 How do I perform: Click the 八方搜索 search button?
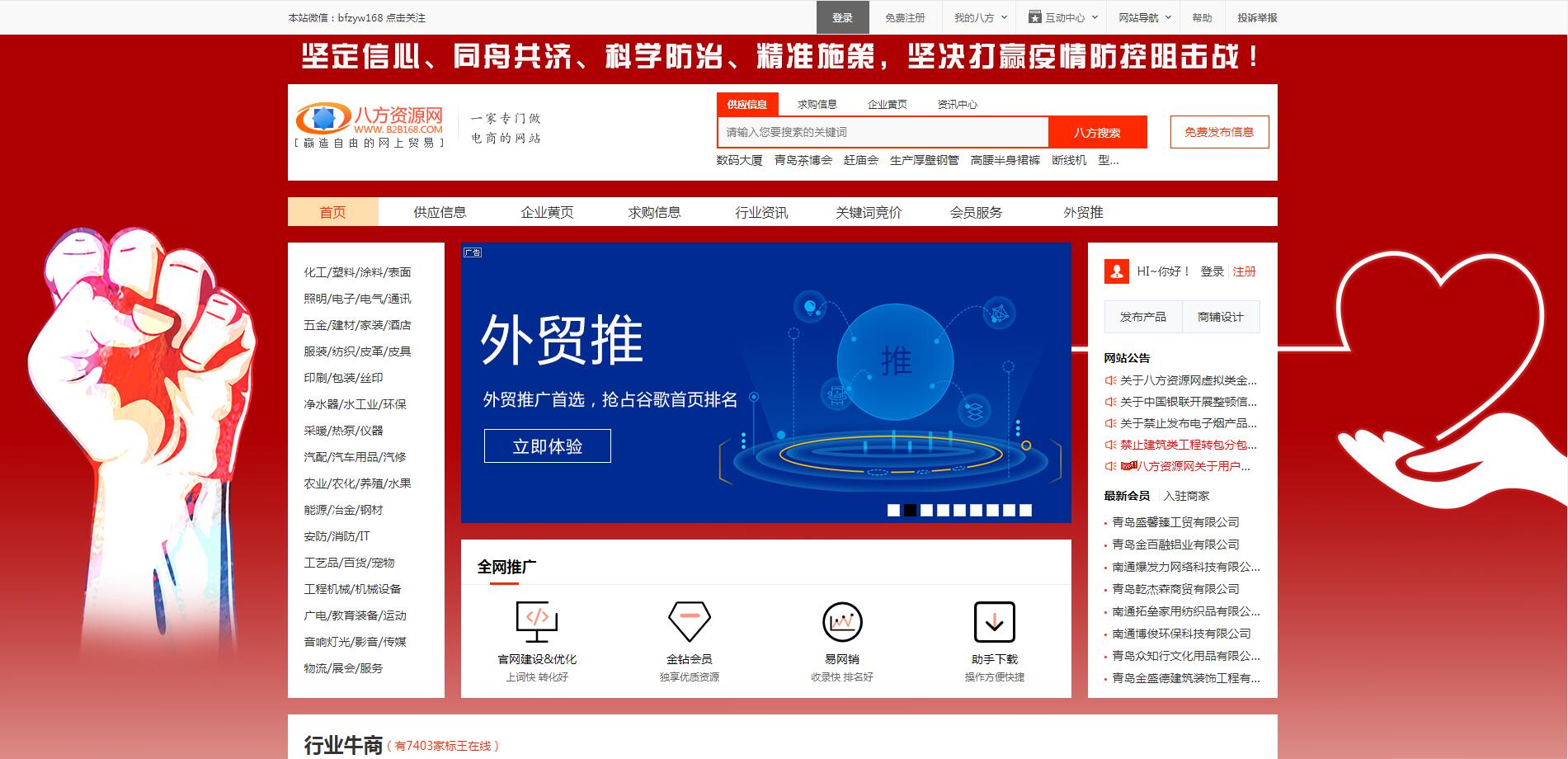(x=1097, y=132)
